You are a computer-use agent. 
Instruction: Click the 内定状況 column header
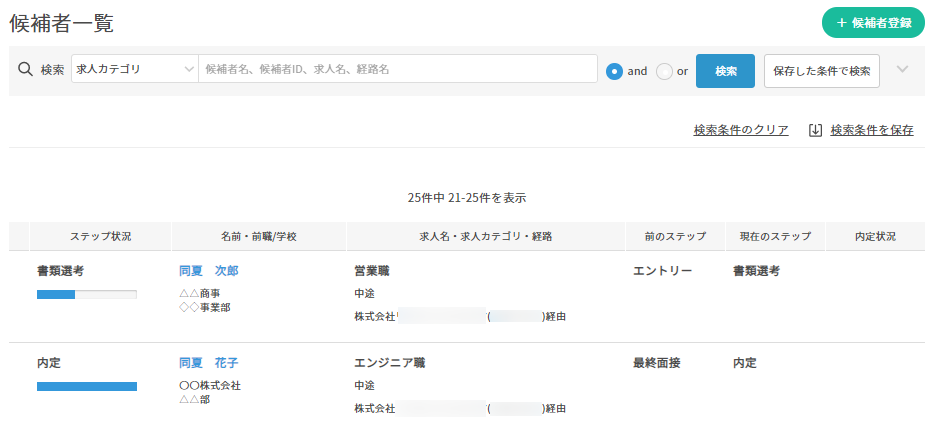[874, 237]
